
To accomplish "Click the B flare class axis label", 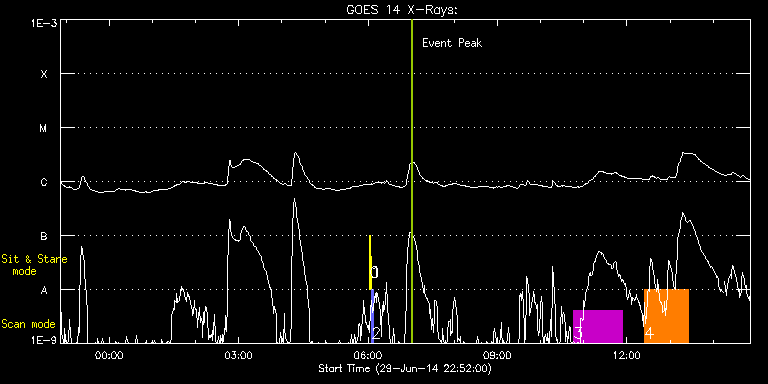I will point(44,236).
